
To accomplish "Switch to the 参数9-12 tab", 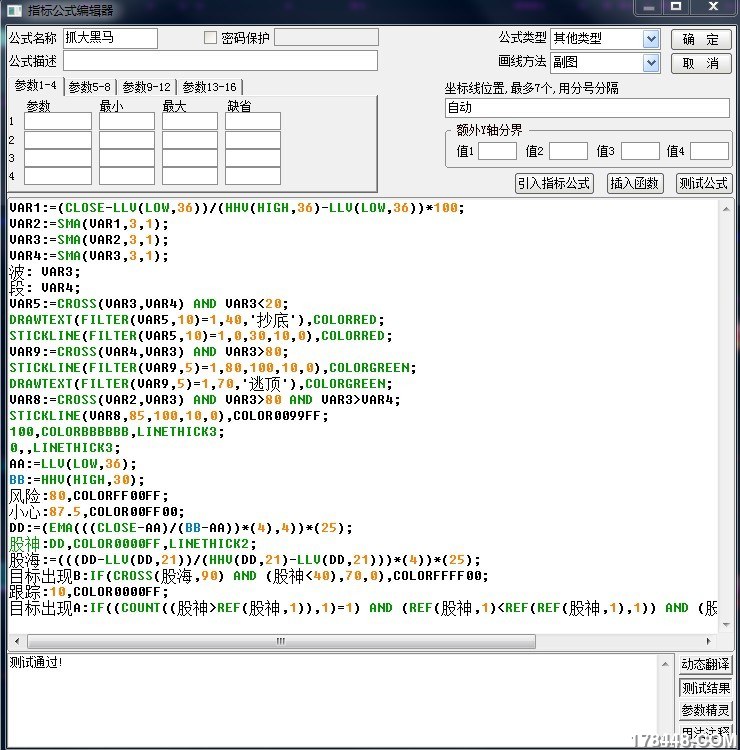I will click(146, 87).
